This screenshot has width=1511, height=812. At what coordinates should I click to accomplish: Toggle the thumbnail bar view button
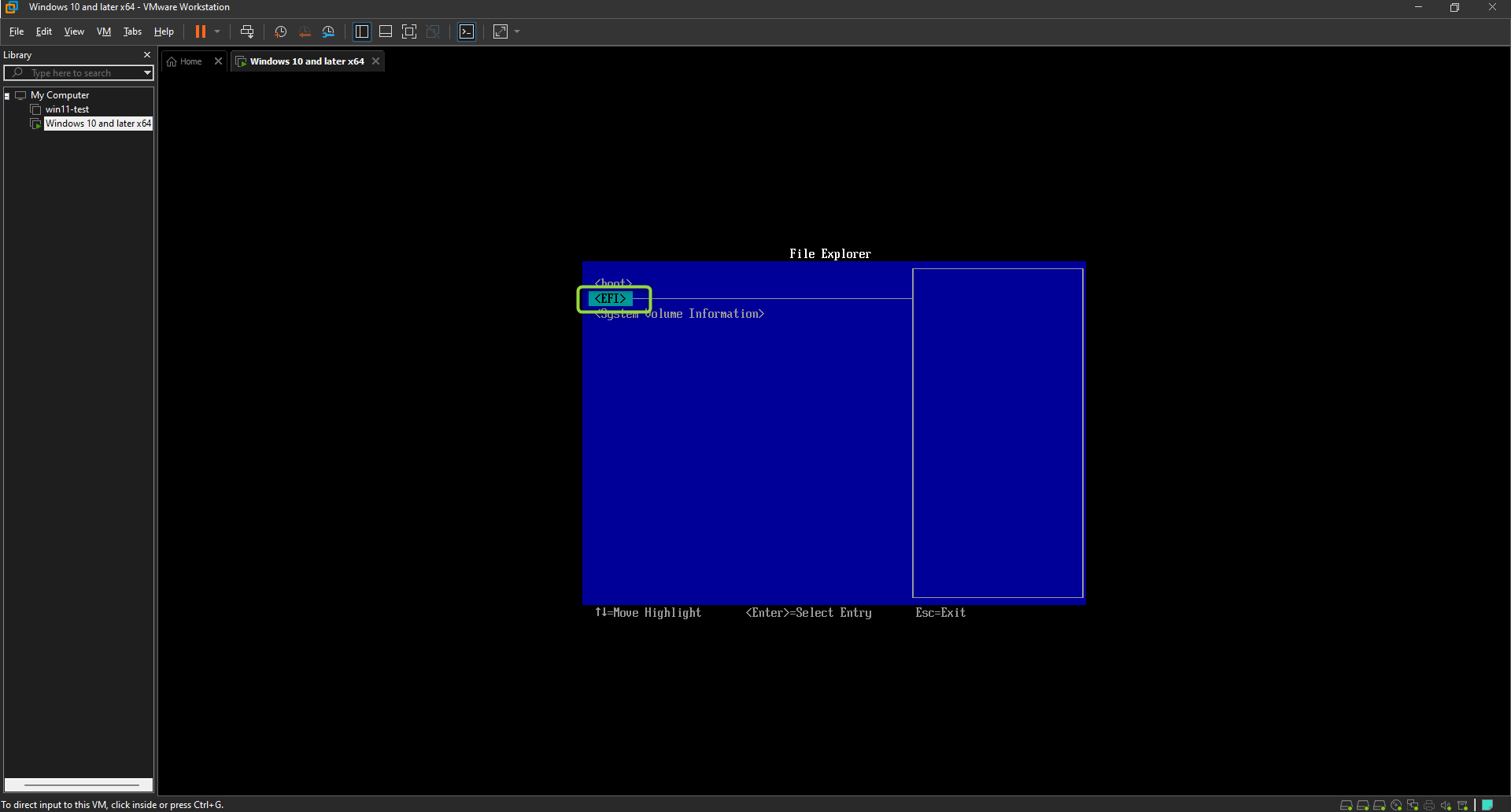[386, 31]
